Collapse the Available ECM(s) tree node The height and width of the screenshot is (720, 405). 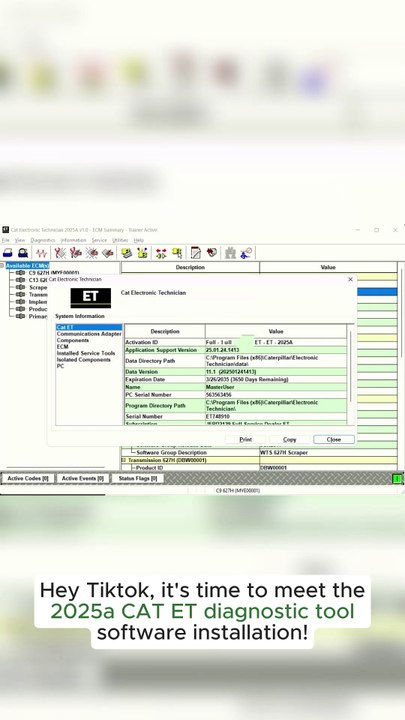pos(2,265)
